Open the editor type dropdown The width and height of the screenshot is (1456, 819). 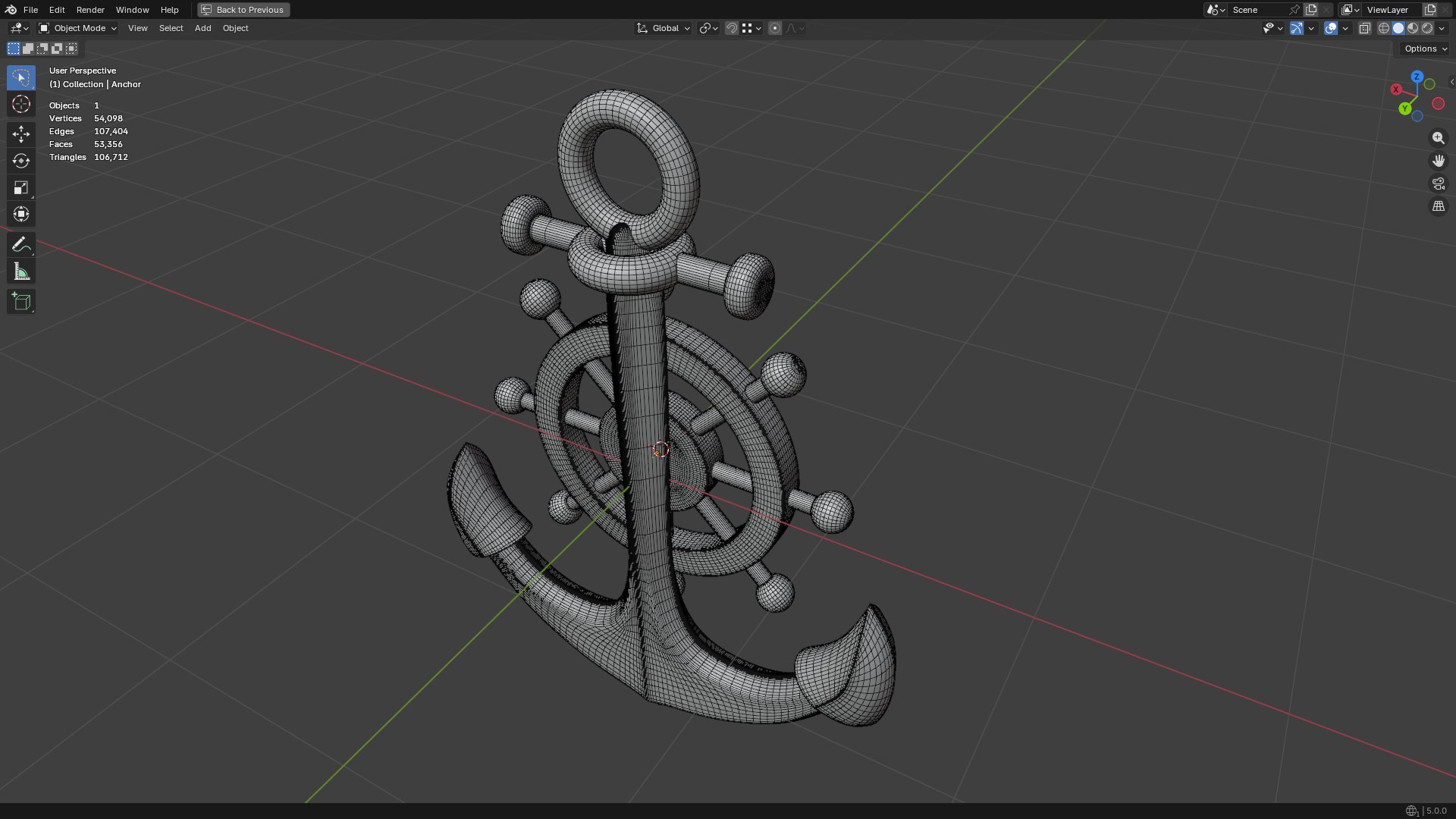coord(19,28)
